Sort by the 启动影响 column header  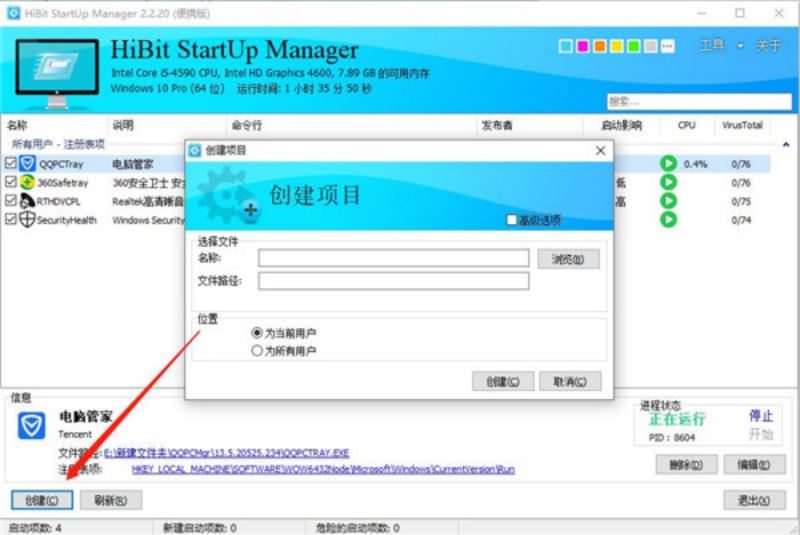coord(621,125)
